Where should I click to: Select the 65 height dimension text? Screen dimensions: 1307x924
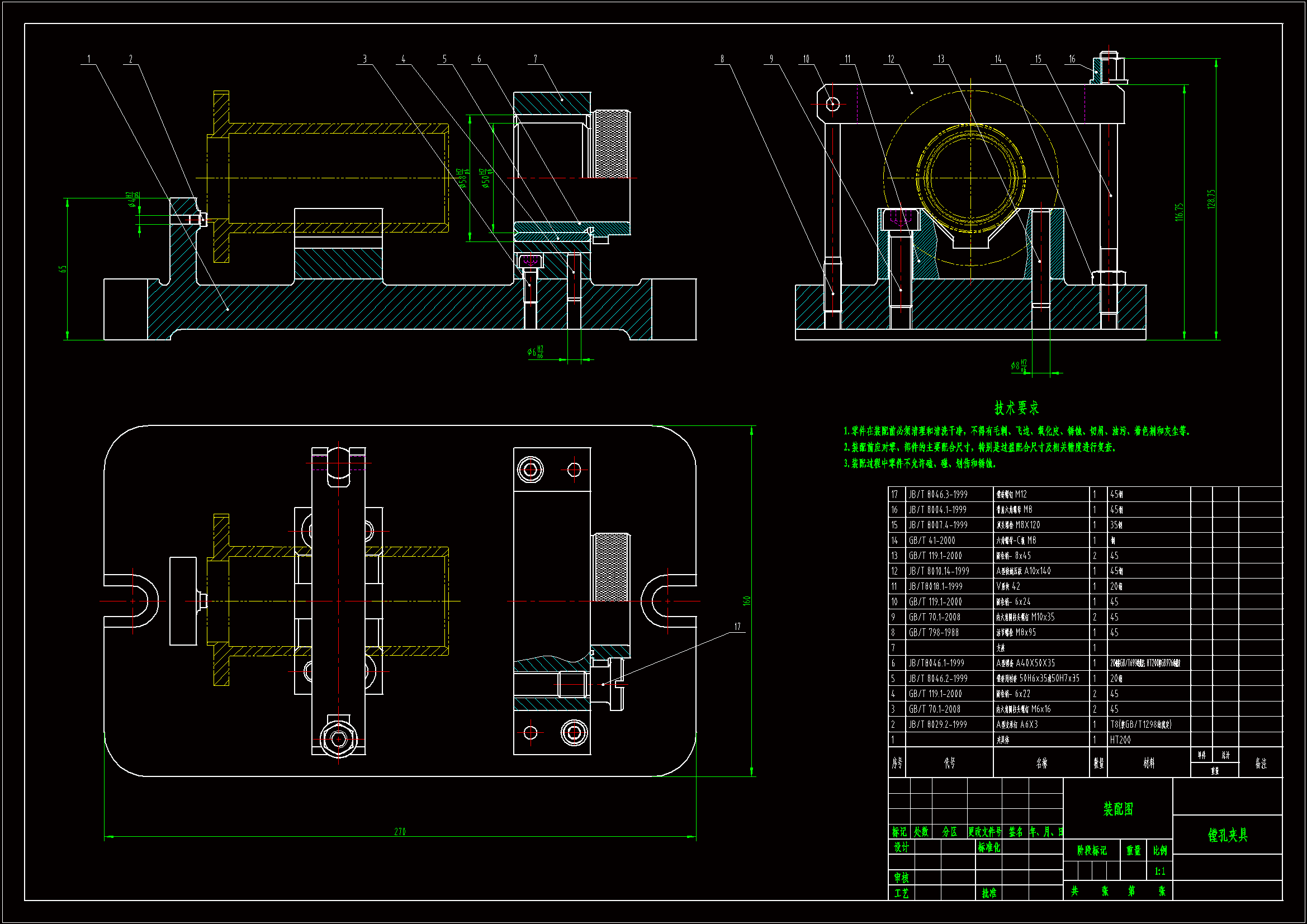coord(63,269)
